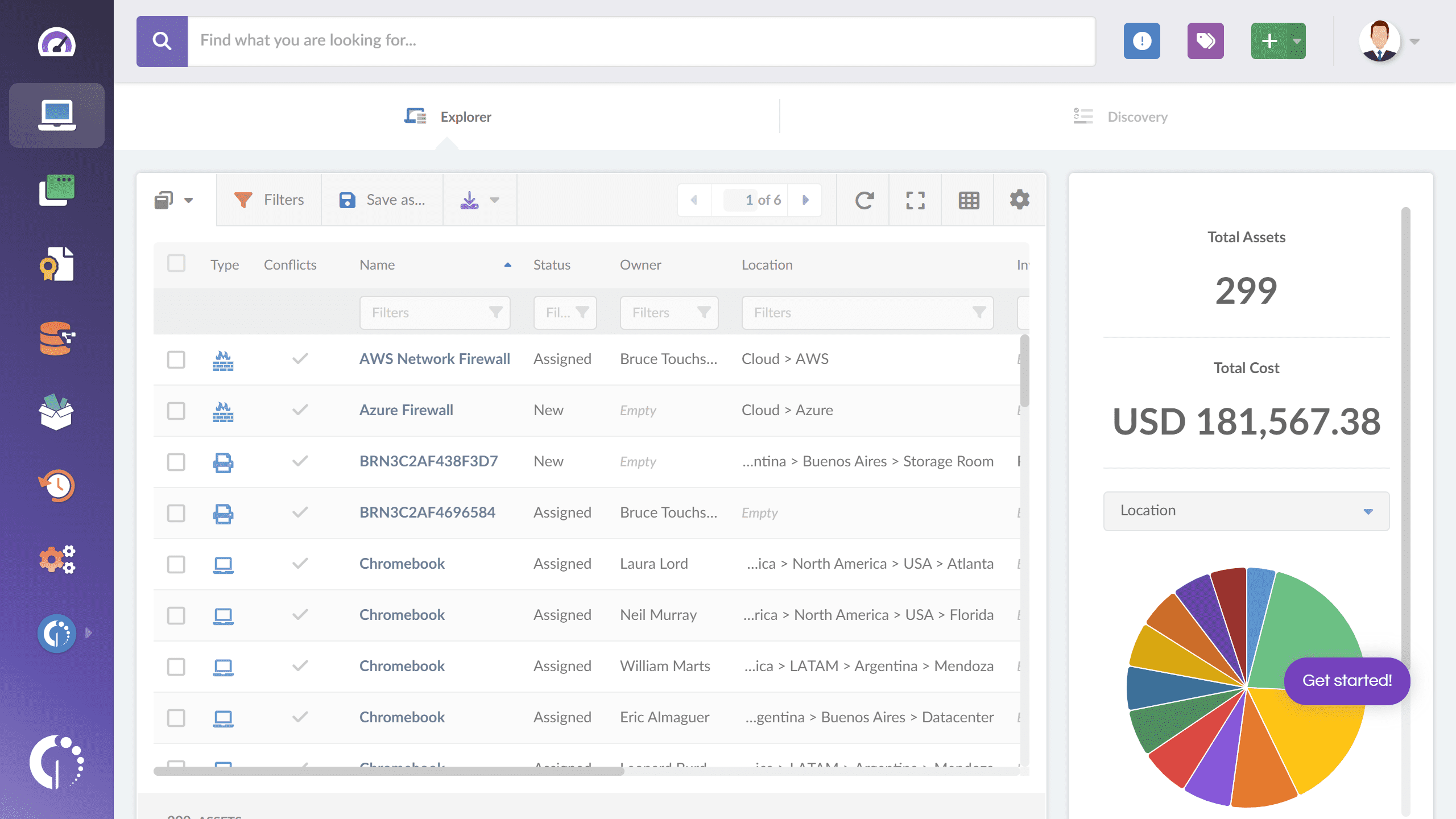Open the dashboard gauge icon in sidebar
The width and height of the screenshot is (1456, 819).
coord(56,42)
